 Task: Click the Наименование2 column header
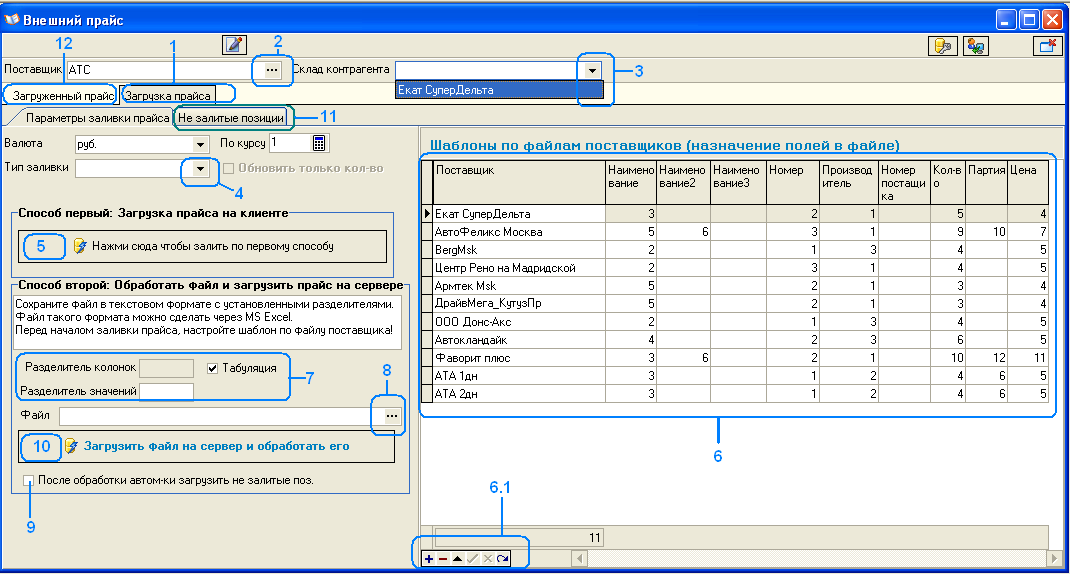684,182
